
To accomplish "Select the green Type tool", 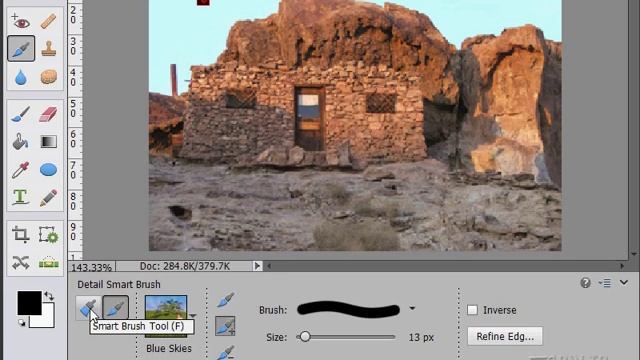I will coord(20,198).
